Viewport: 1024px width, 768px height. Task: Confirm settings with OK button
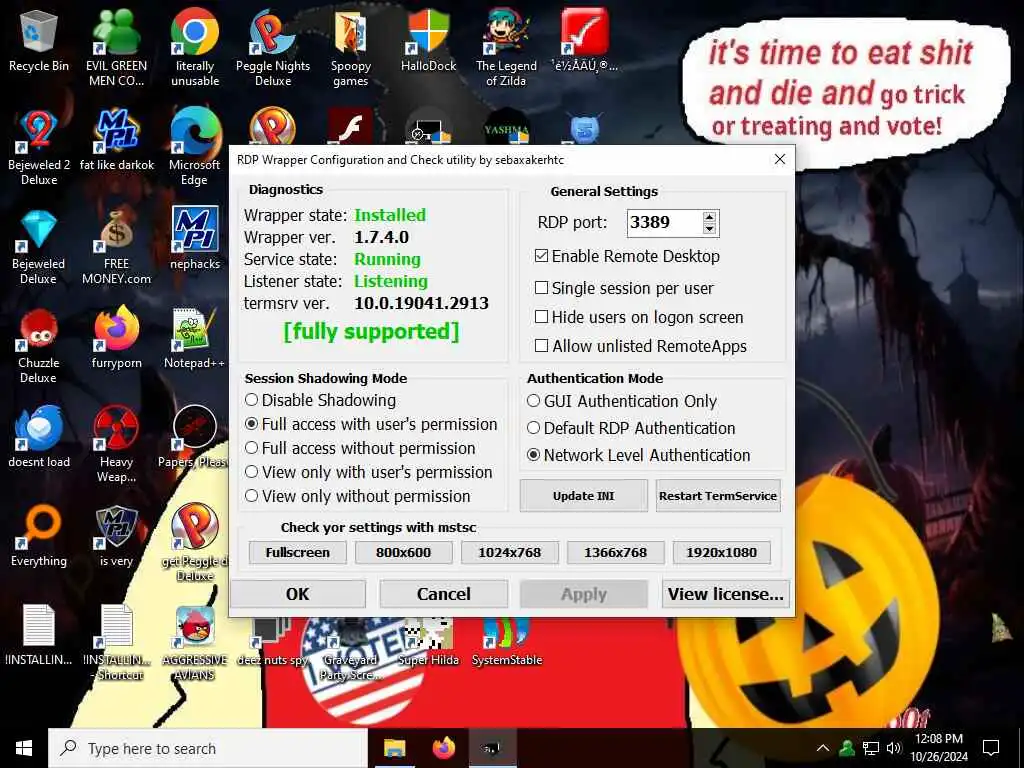click(298, 594)
